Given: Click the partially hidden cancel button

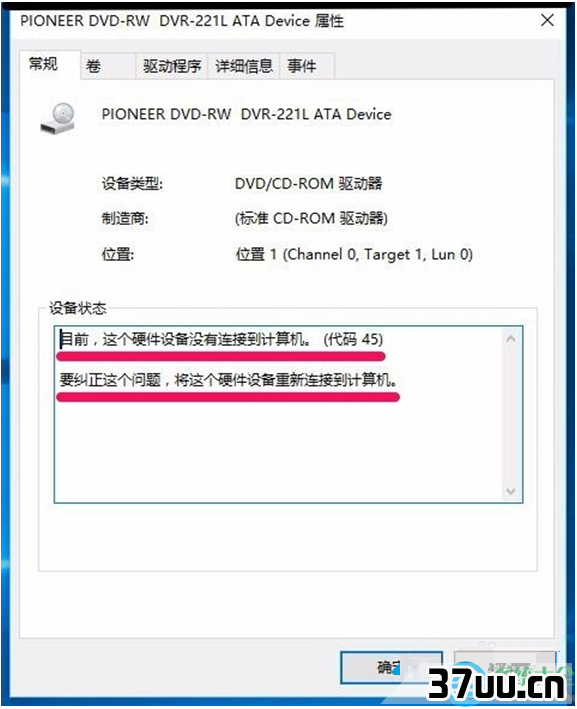Looking at the screenshot, I should pos(505,667).
